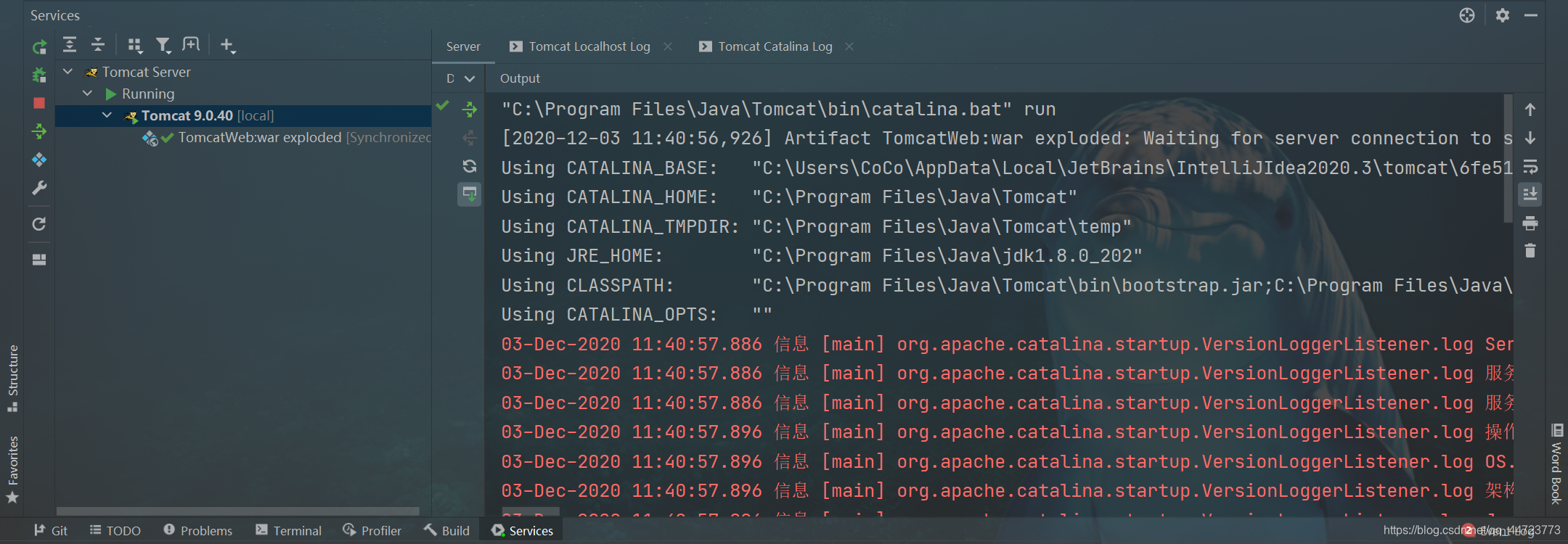The height and width of the screenshot is (544, 1568).
Task: Click the undeploy greyed arrow icon
Action: coord(470,138)
